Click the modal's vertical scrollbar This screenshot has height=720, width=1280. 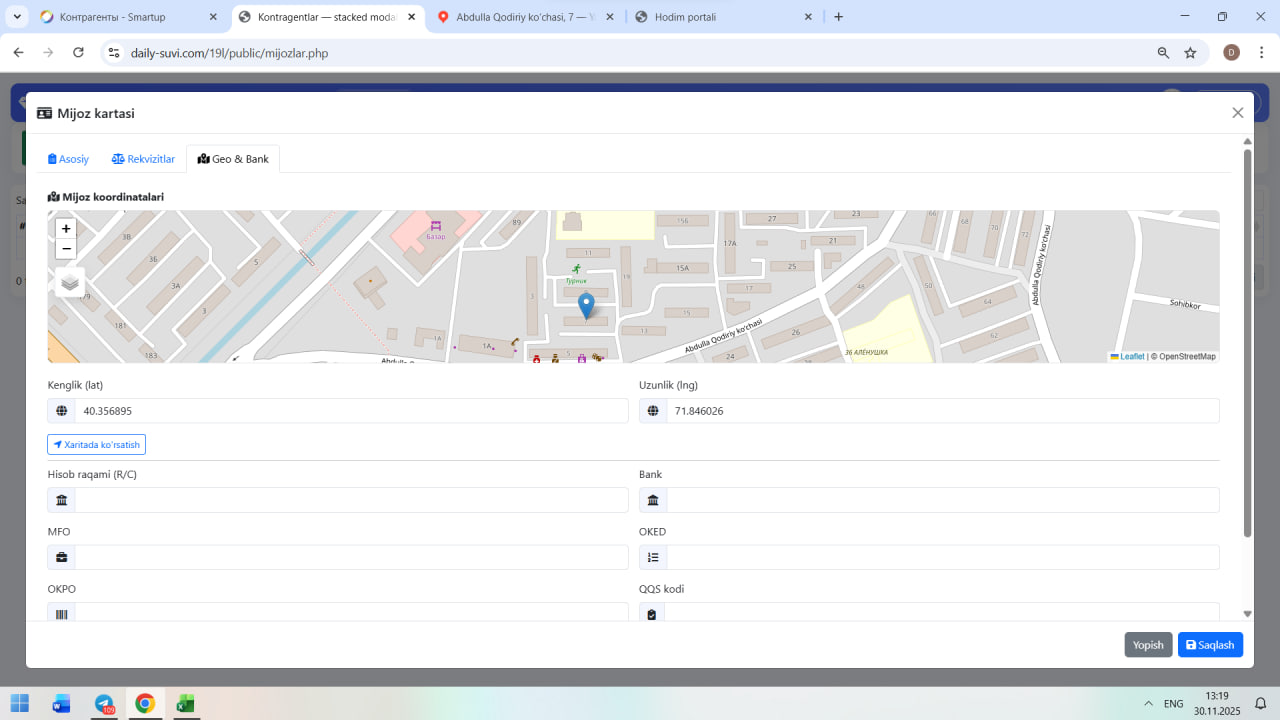pos(1247,340)
